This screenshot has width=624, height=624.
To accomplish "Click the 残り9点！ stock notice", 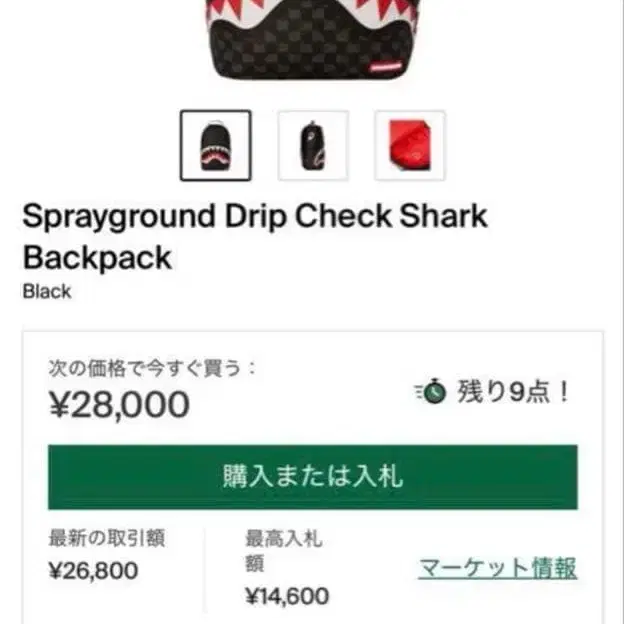I will (x=513, y=392).
